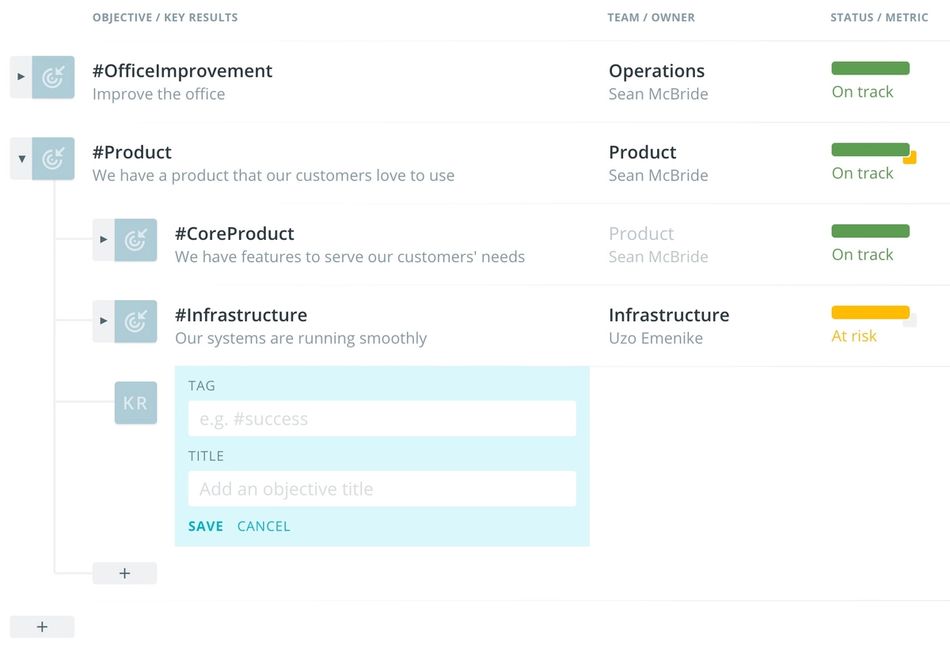Click the TAG input field
The height and width of the screenshot is (651, 950).
381,419
